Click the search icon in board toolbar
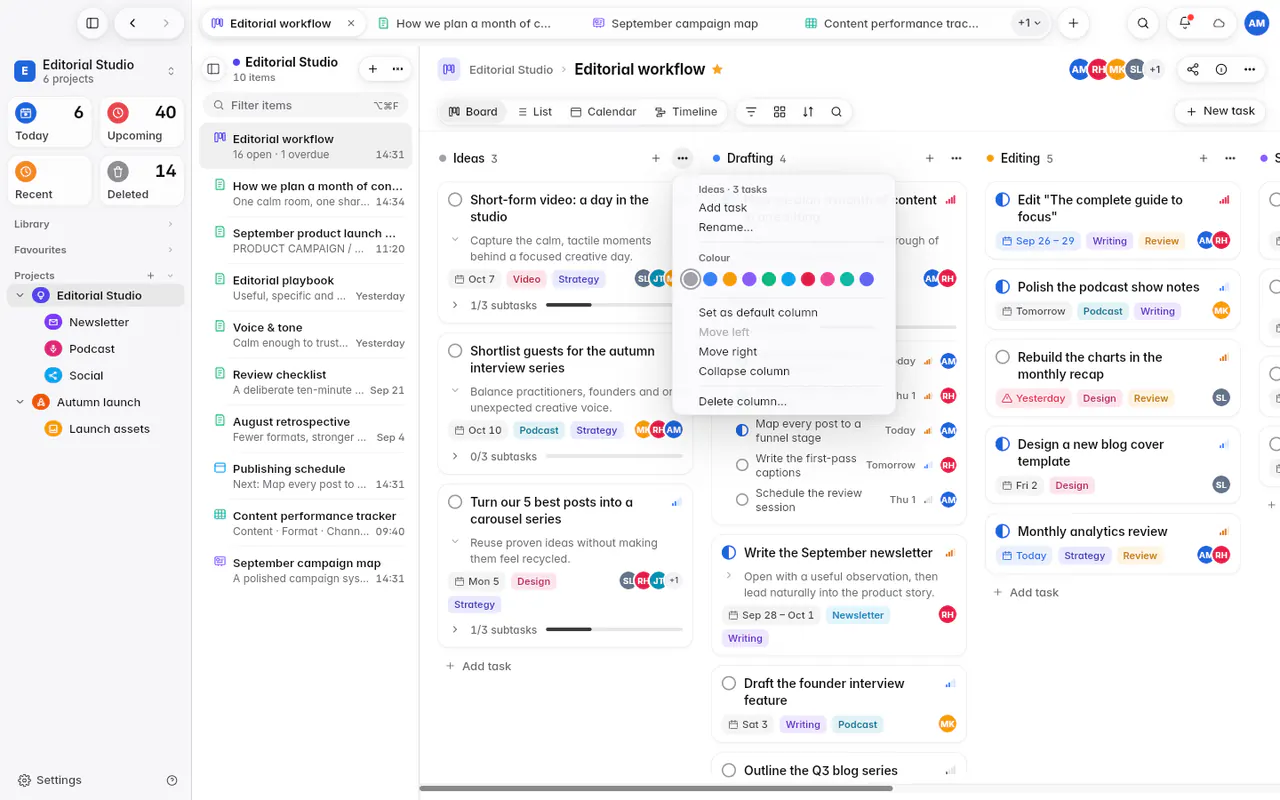 (x=836, y=112)
